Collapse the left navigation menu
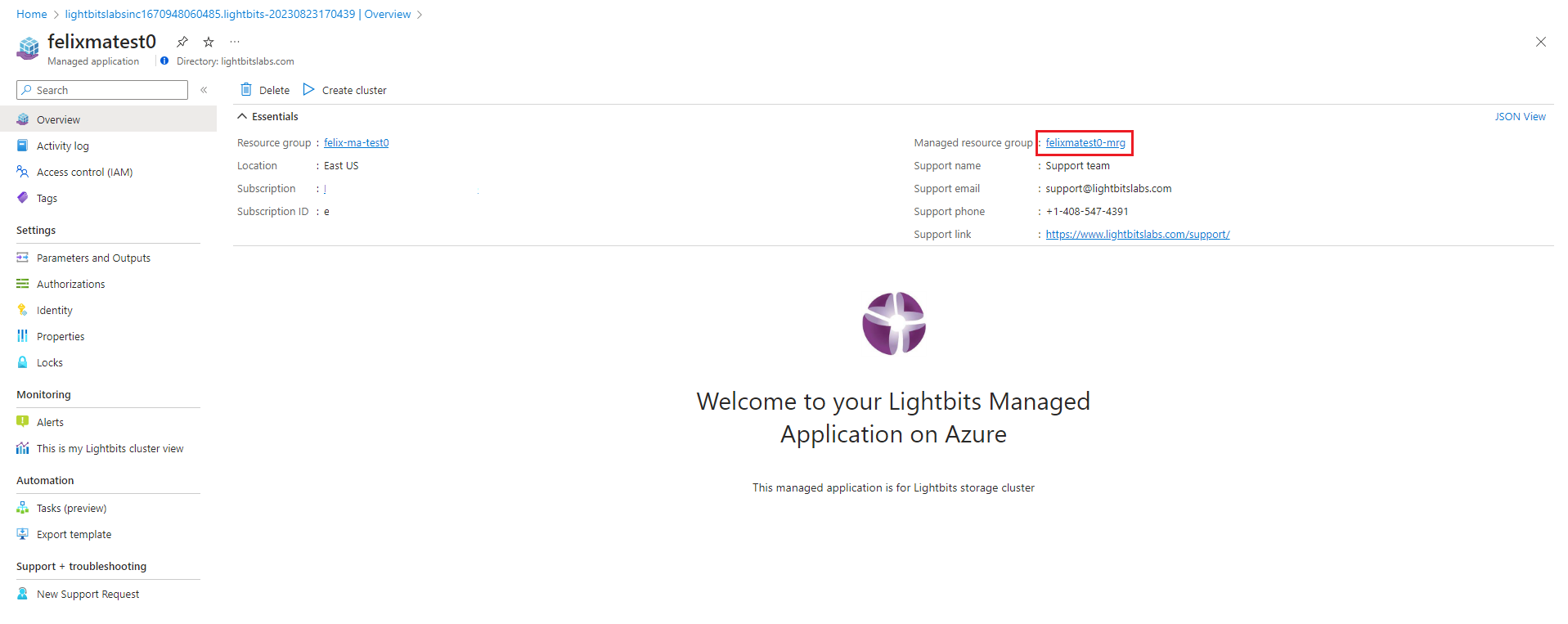Screen dimensions: 1568x624 (204, 90)
